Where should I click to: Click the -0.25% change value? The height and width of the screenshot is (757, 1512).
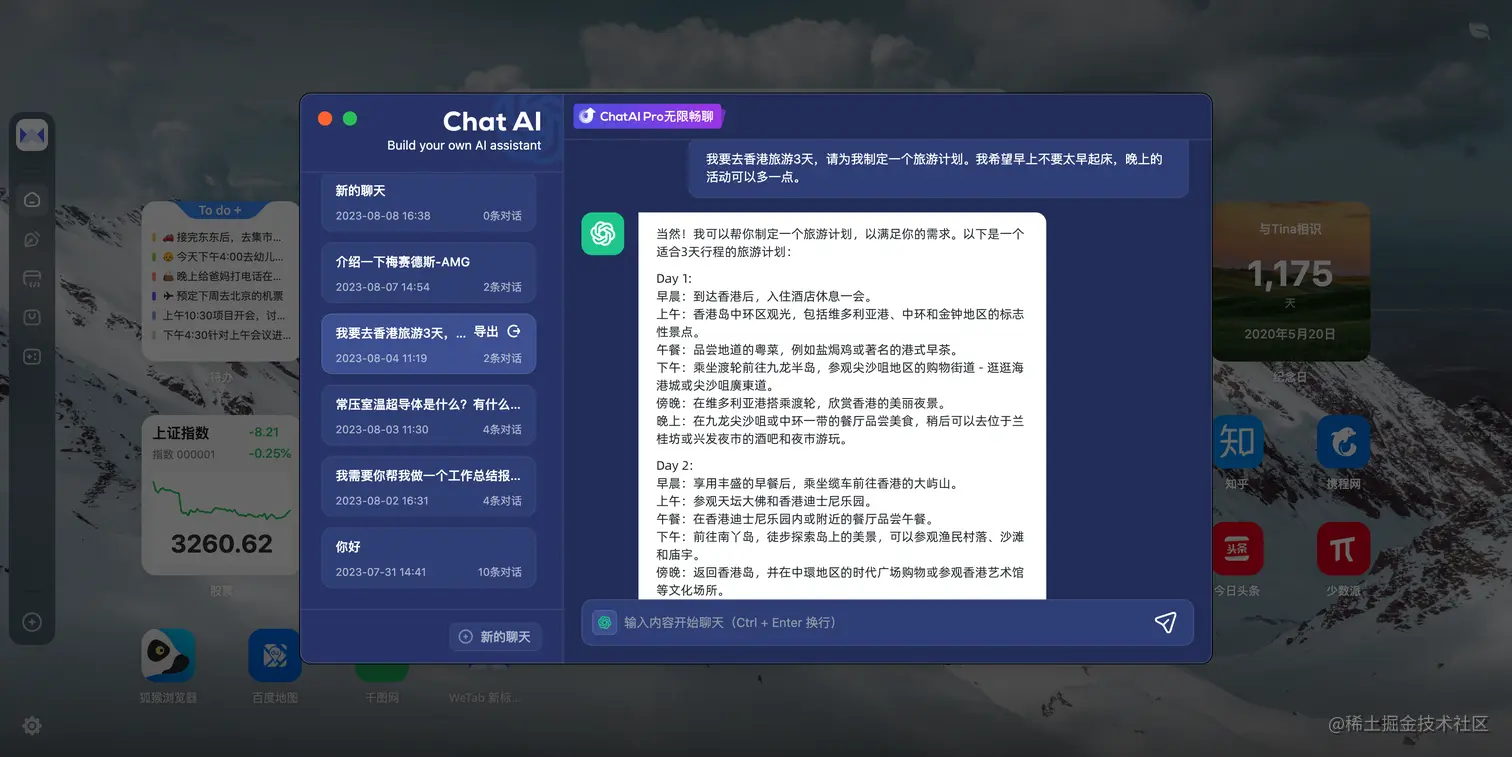coord(269,453)
